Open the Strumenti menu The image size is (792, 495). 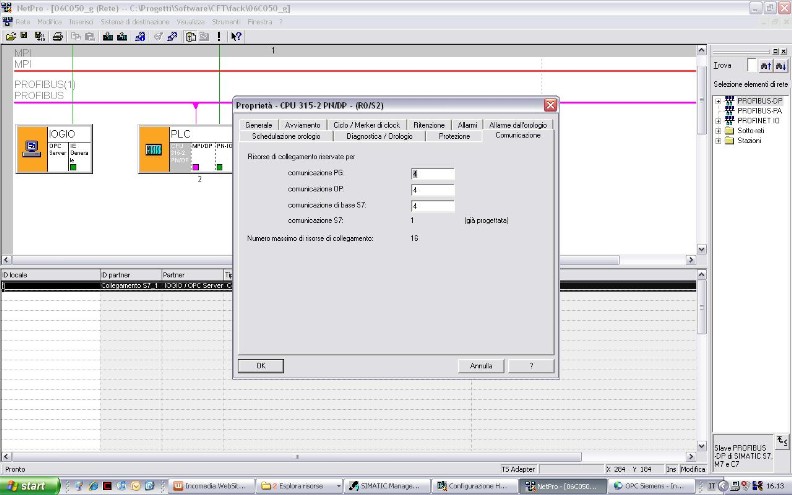click(226, 22)
